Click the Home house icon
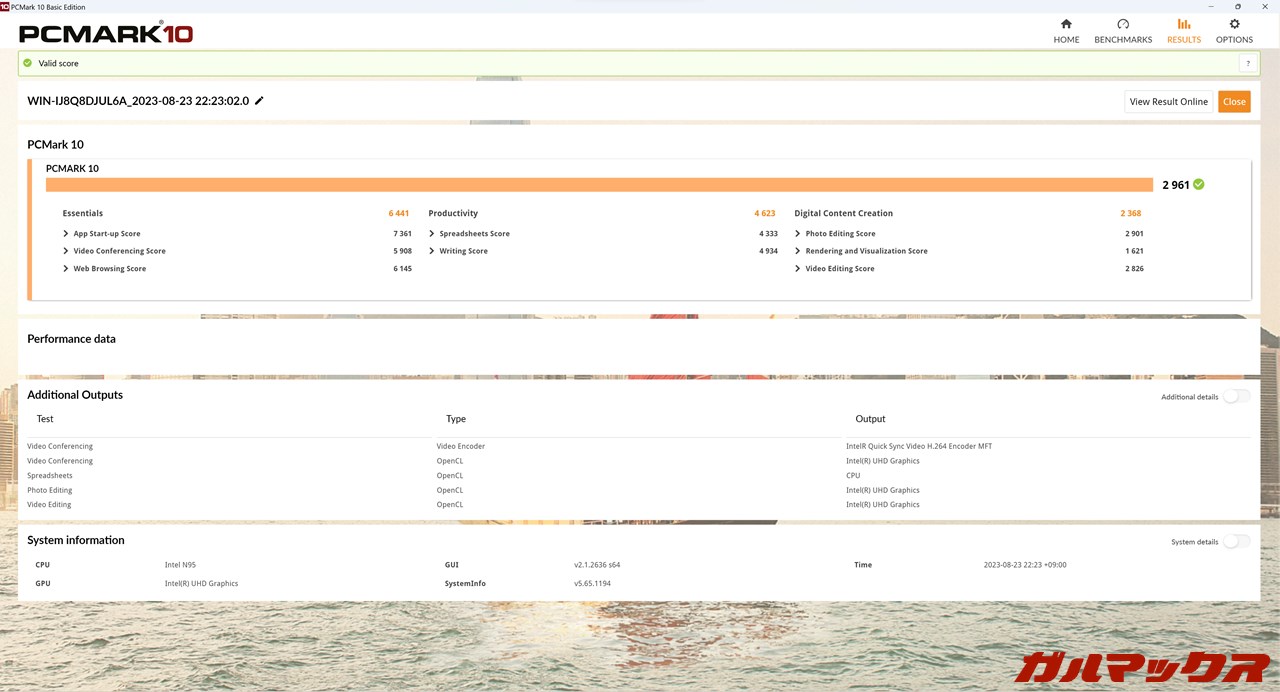1280x692 pixels. click(x=1066, y=24)
